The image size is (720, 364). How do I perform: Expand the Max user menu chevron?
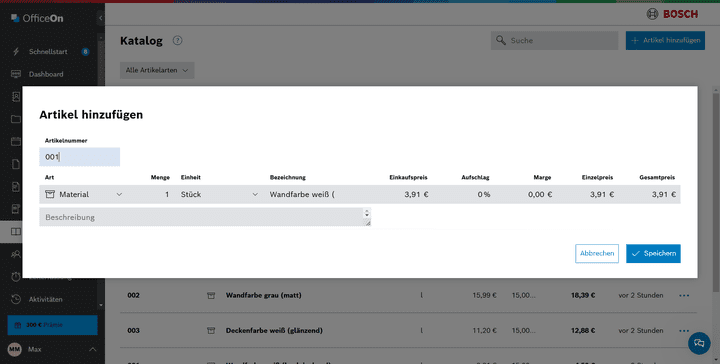pyautogui.click(x=92, y=349)
